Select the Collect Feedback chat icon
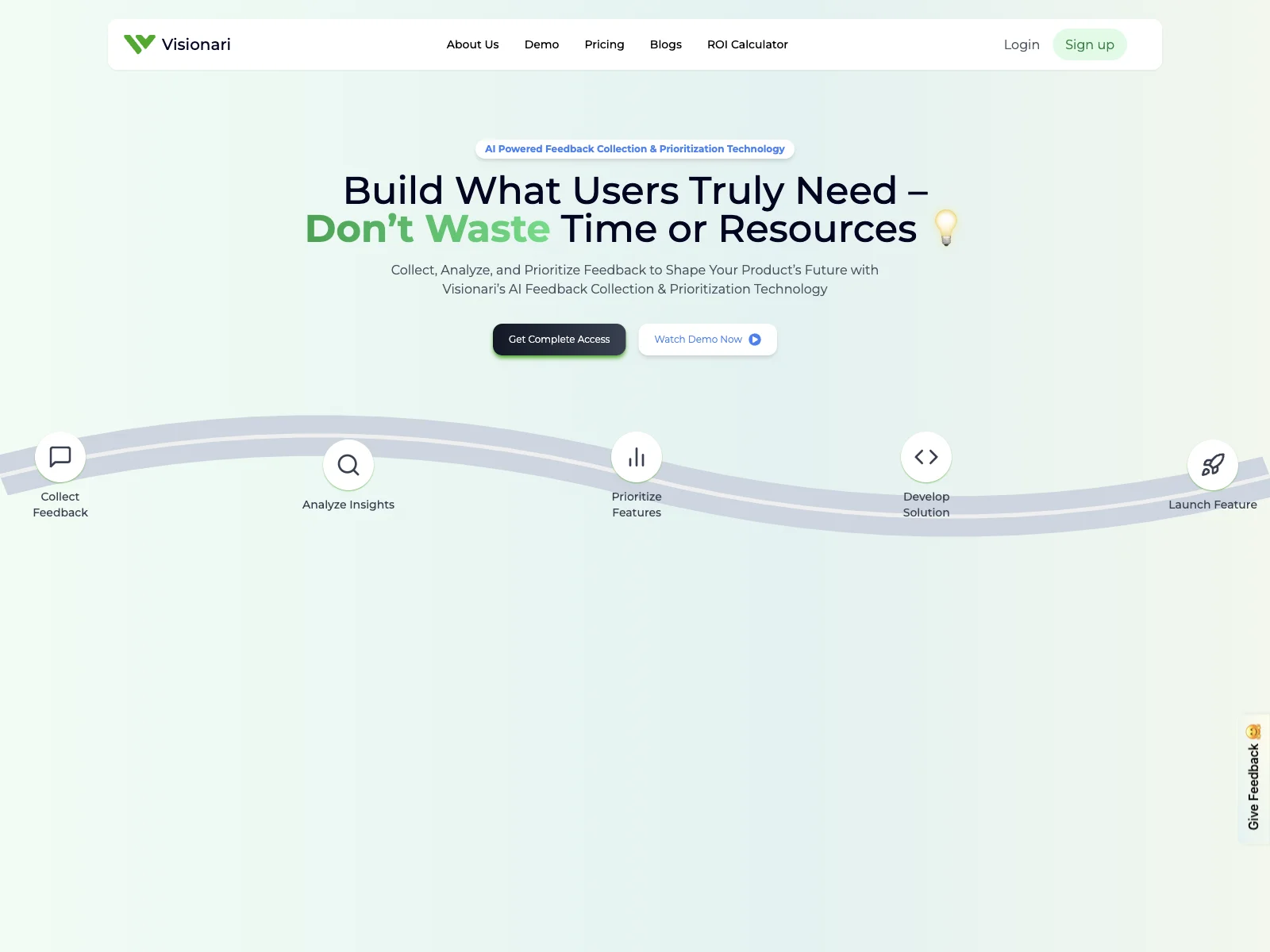This screenshot has height=952, width=1270. [60, 457]
